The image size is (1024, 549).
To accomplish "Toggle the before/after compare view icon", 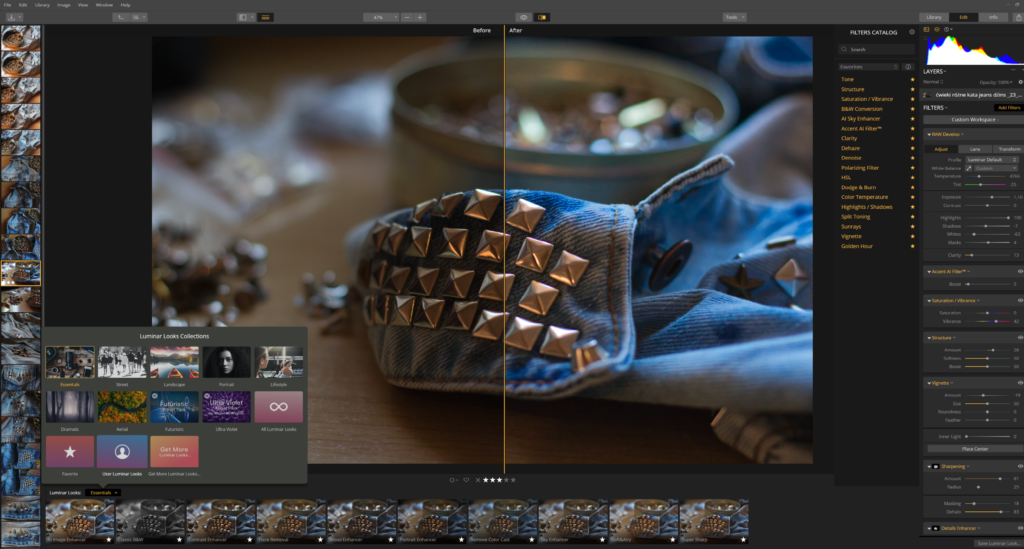I will pos(541,18).
